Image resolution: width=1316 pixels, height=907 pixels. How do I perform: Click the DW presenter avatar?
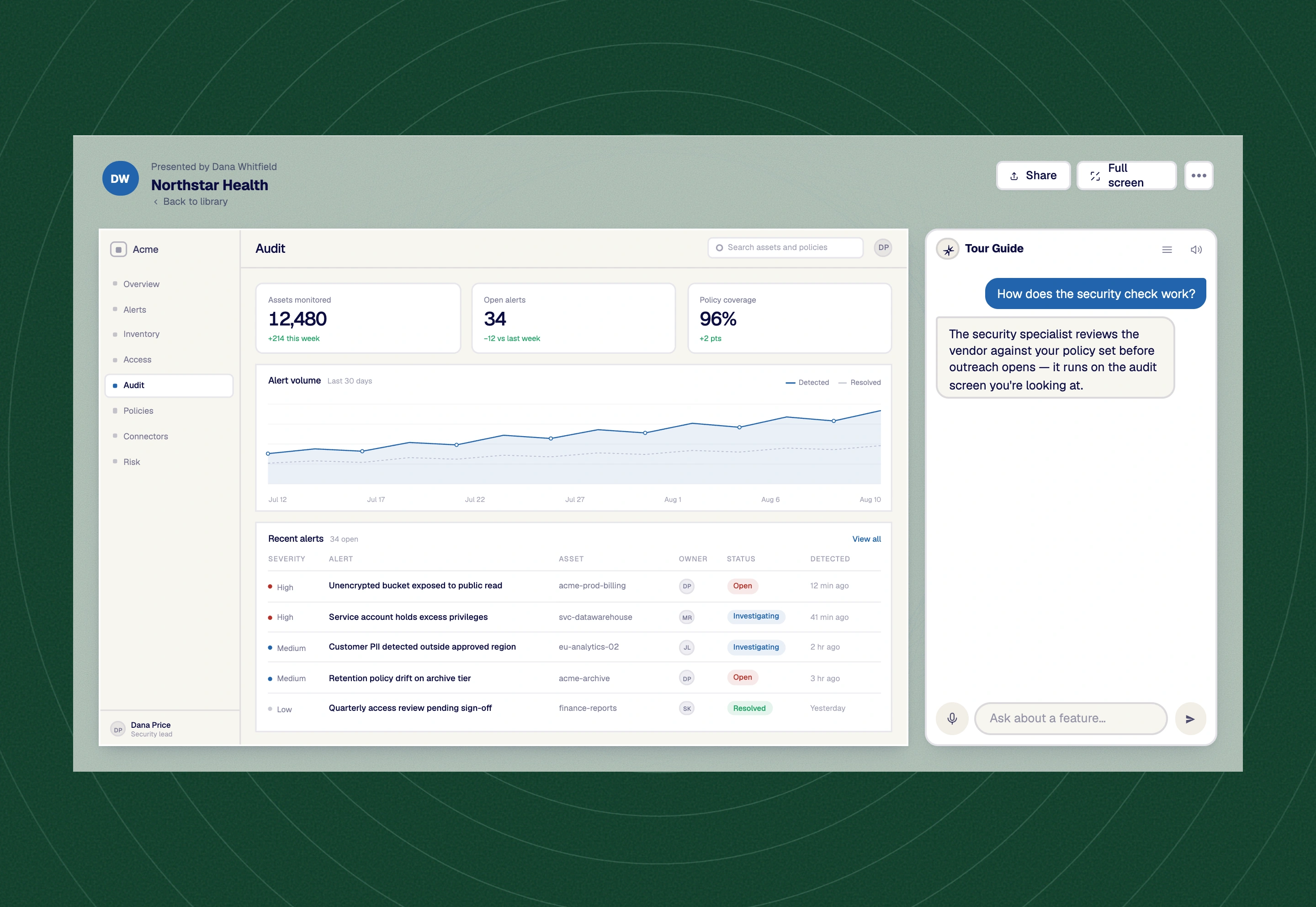[120, 178]
